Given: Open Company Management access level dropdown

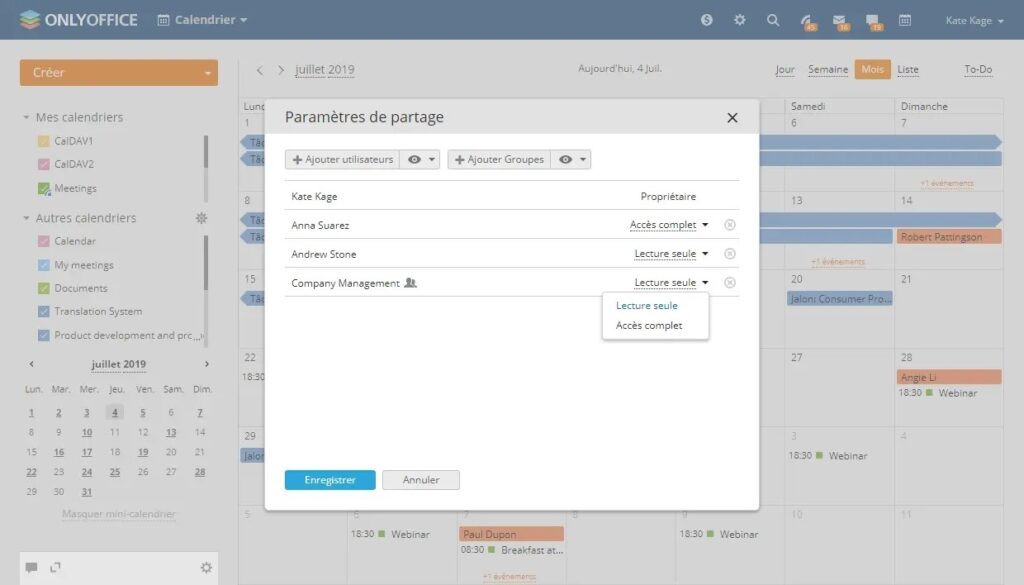Looking at the screenshot, I should pyautogui.click(x=671, y=282).
